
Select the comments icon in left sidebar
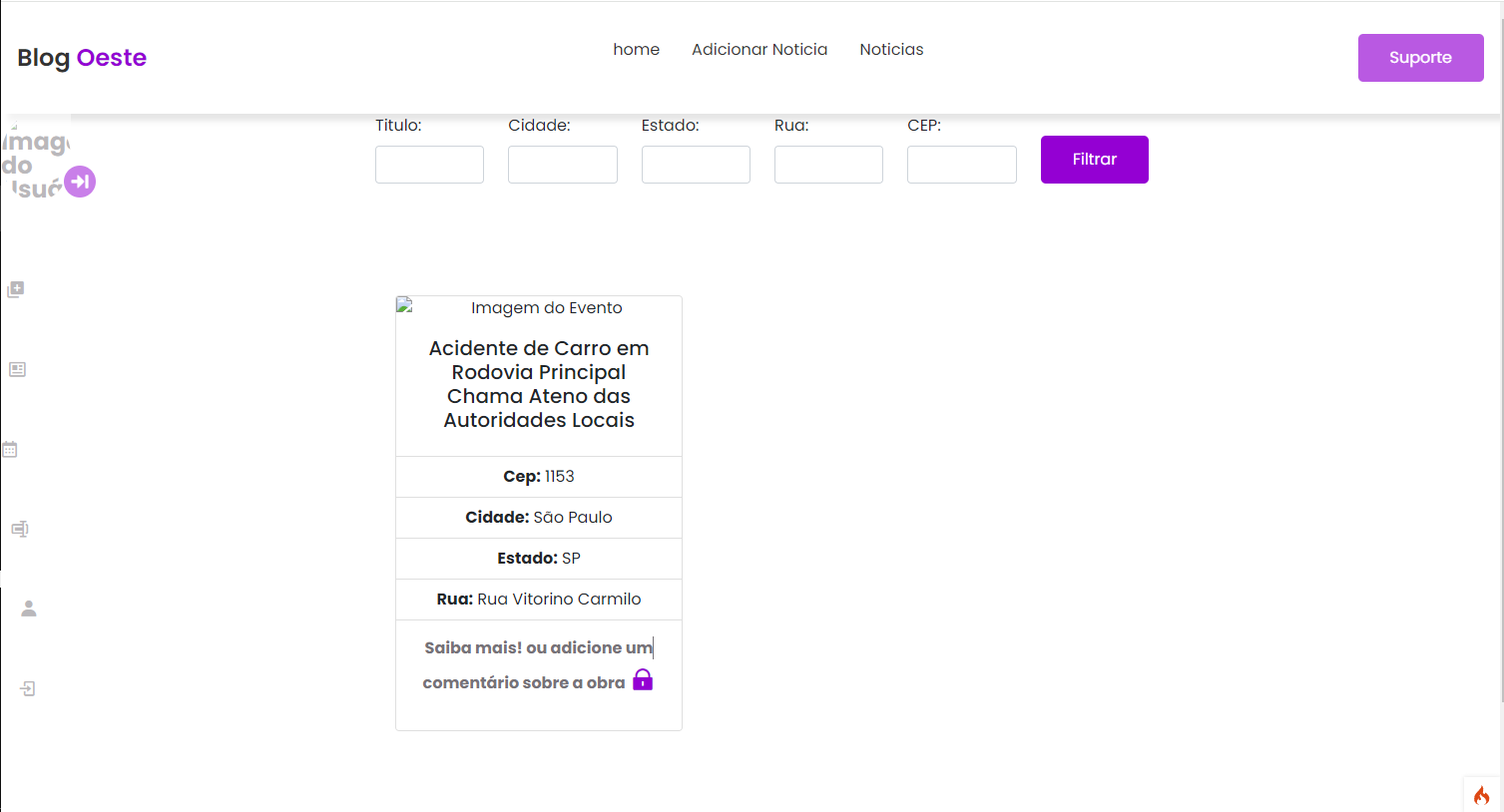(x=19, y=529)
